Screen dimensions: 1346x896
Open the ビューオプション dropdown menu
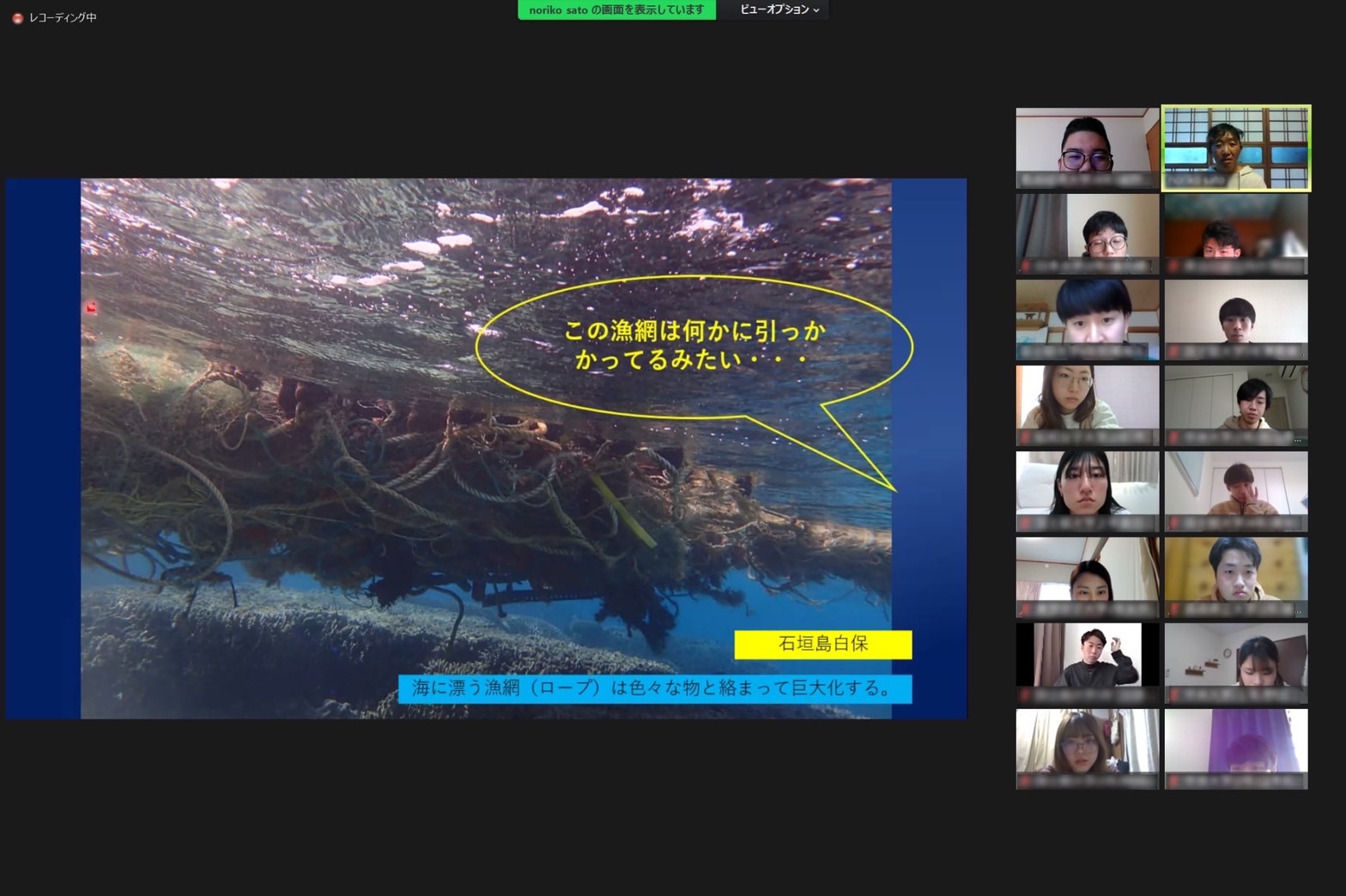[x=779, y=9]
